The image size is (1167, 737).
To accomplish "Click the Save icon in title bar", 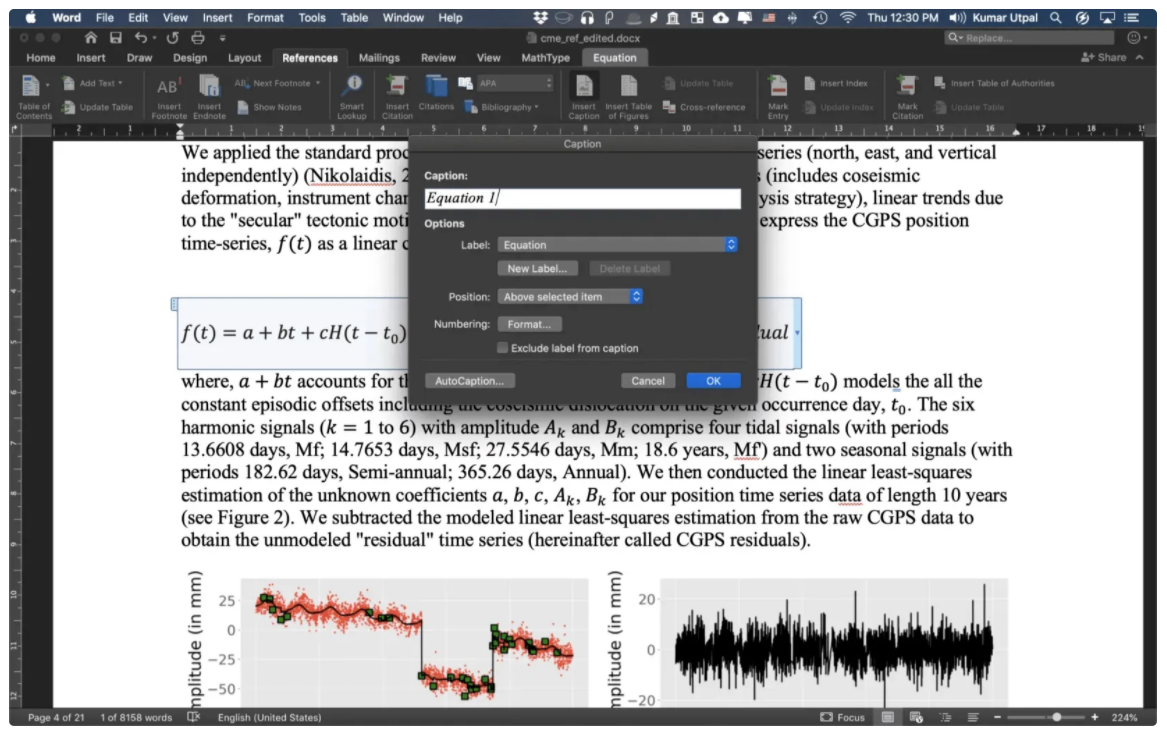I will coord(115,37).
